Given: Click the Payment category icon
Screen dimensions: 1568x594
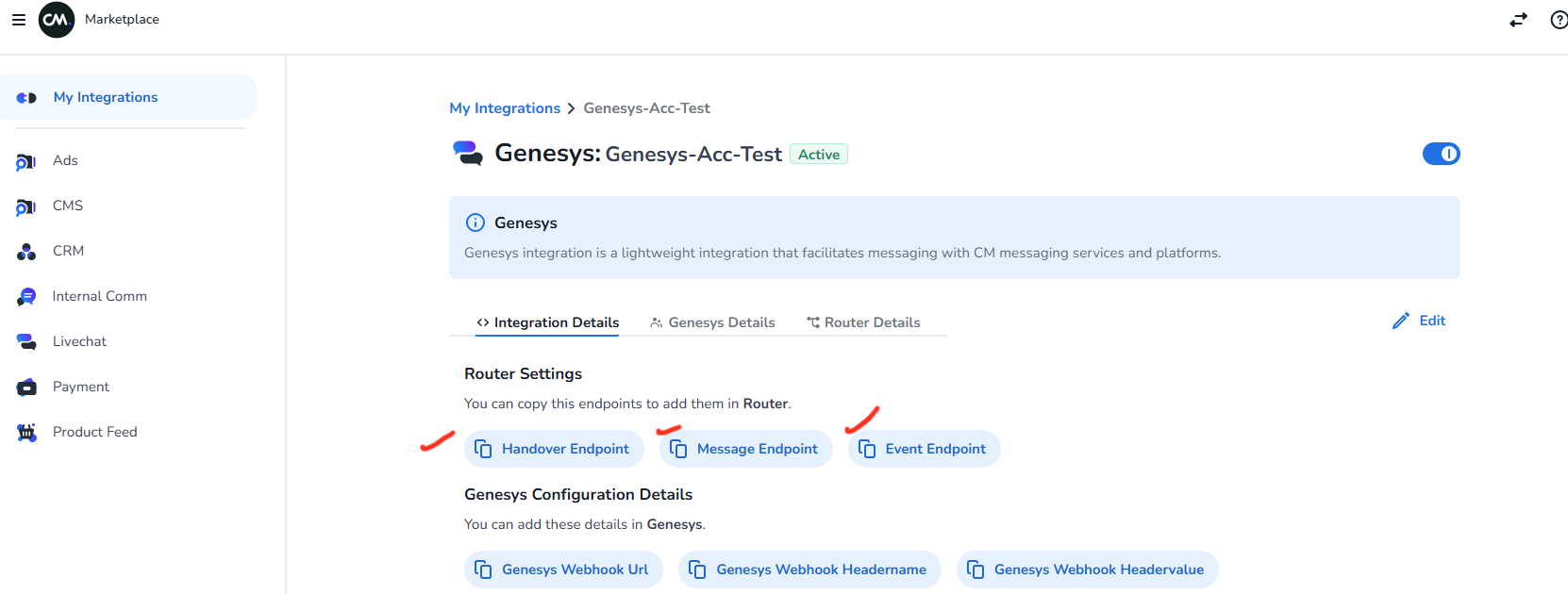Looking at the screenshot, I should 26,387.
